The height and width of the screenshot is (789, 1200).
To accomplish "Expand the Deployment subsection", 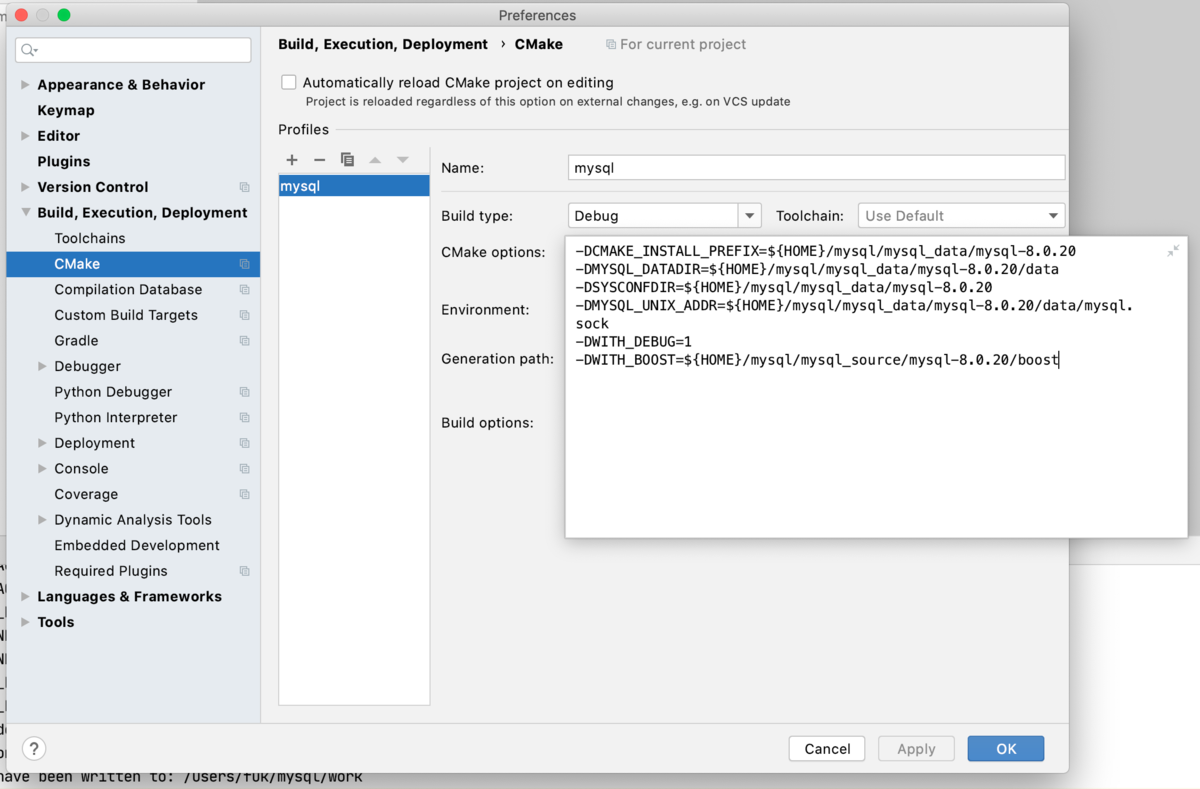I will [x=42, y=443].
